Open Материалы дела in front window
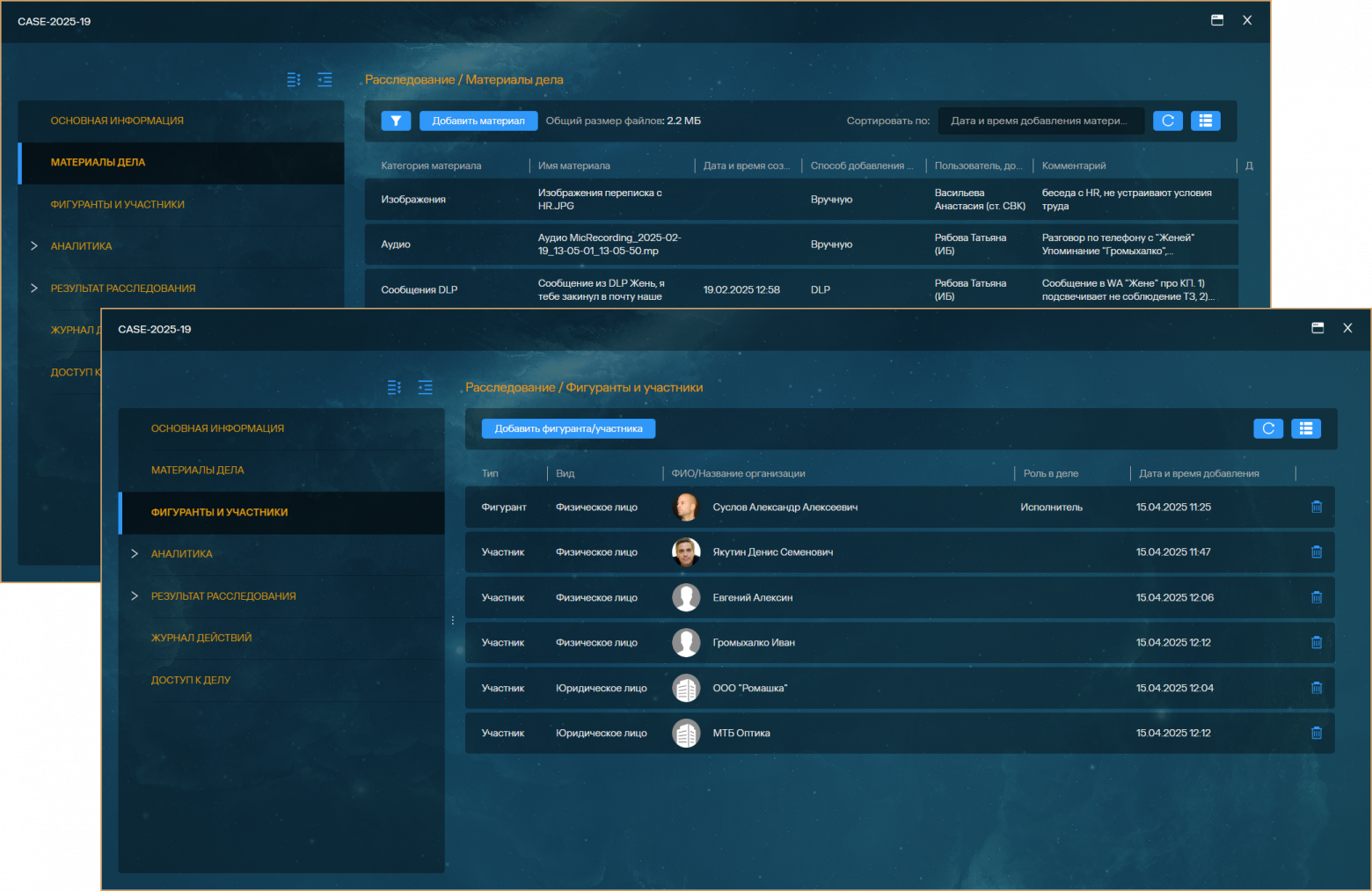This screenshot has width=1372, height=891. pos(281,470)
